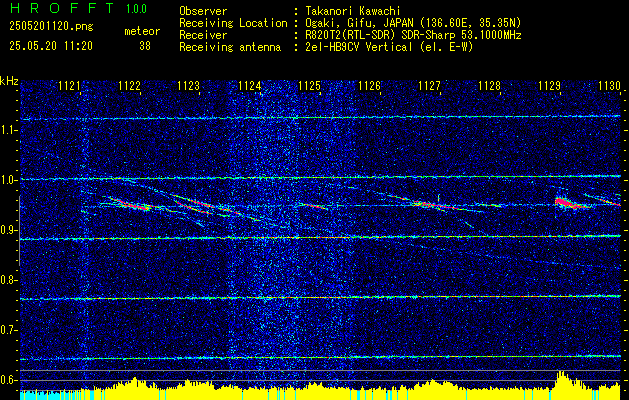The height and width of the screenshot is (400, 629).
Task: Click the Observer field label
Action: point(203,11)
